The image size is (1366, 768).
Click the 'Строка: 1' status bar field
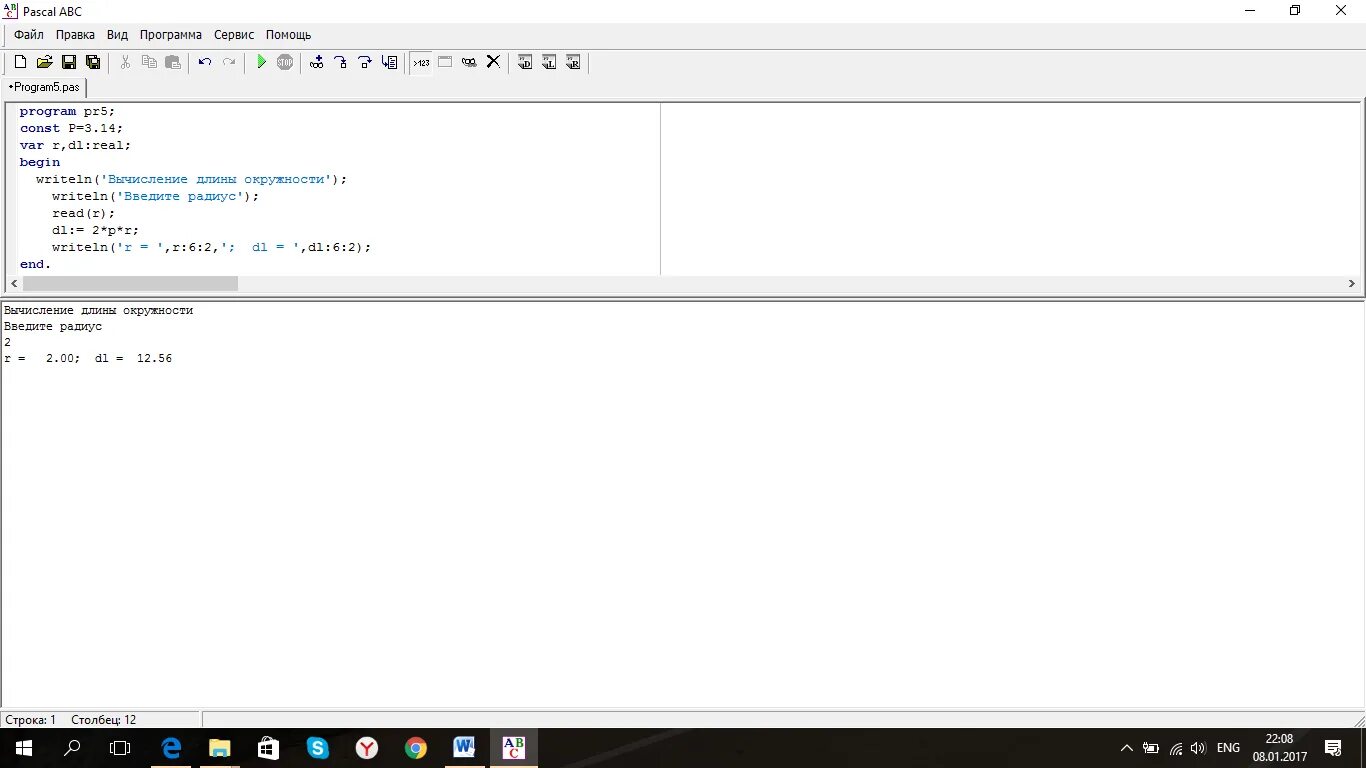[x=31, y=720]
